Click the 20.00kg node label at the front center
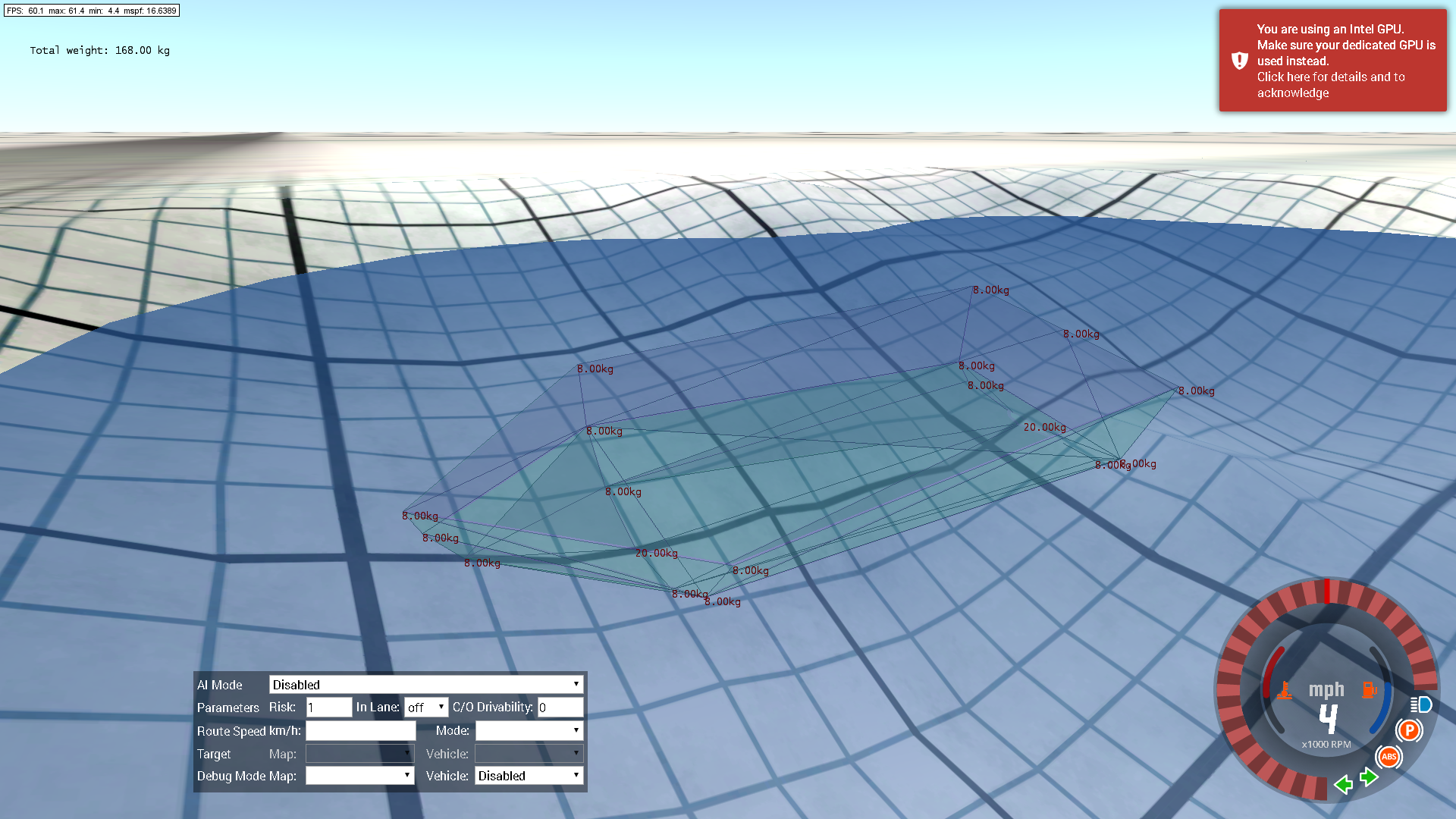This screenshot has width=1456, height=819. click(x=657, y=553)
